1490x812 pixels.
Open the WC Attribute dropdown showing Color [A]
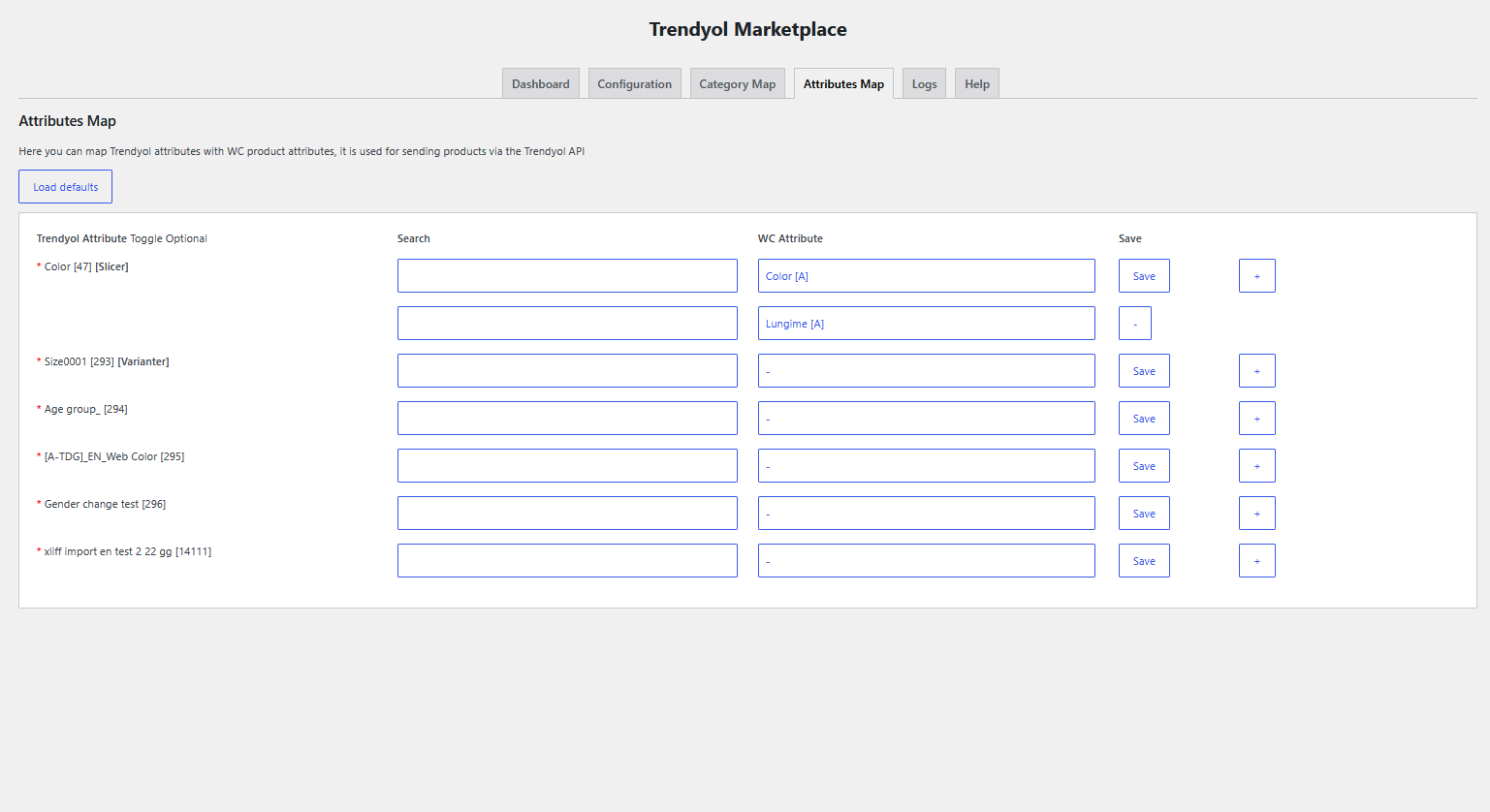926,276
